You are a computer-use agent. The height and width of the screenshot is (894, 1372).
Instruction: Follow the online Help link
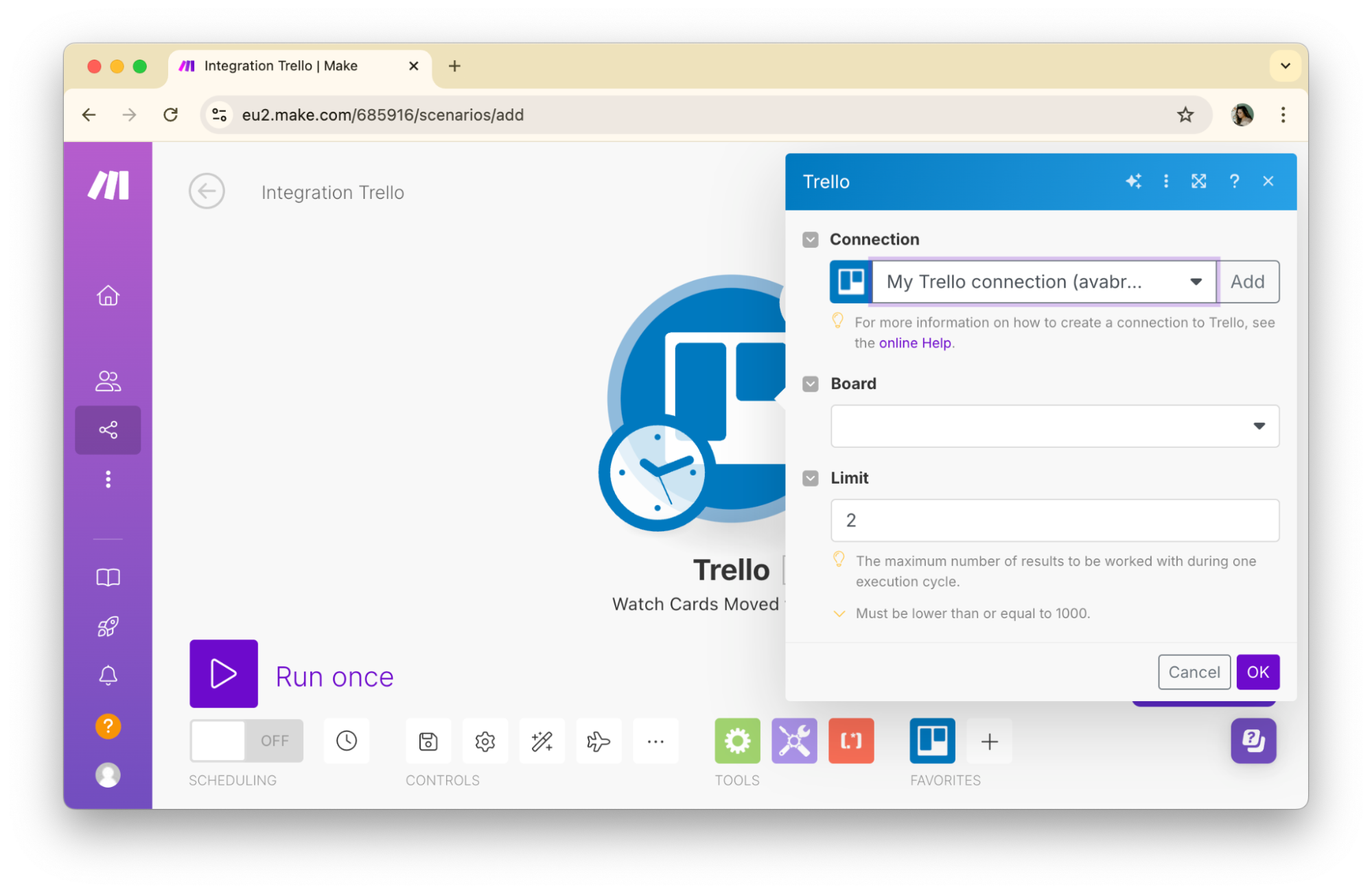[915, 342]
